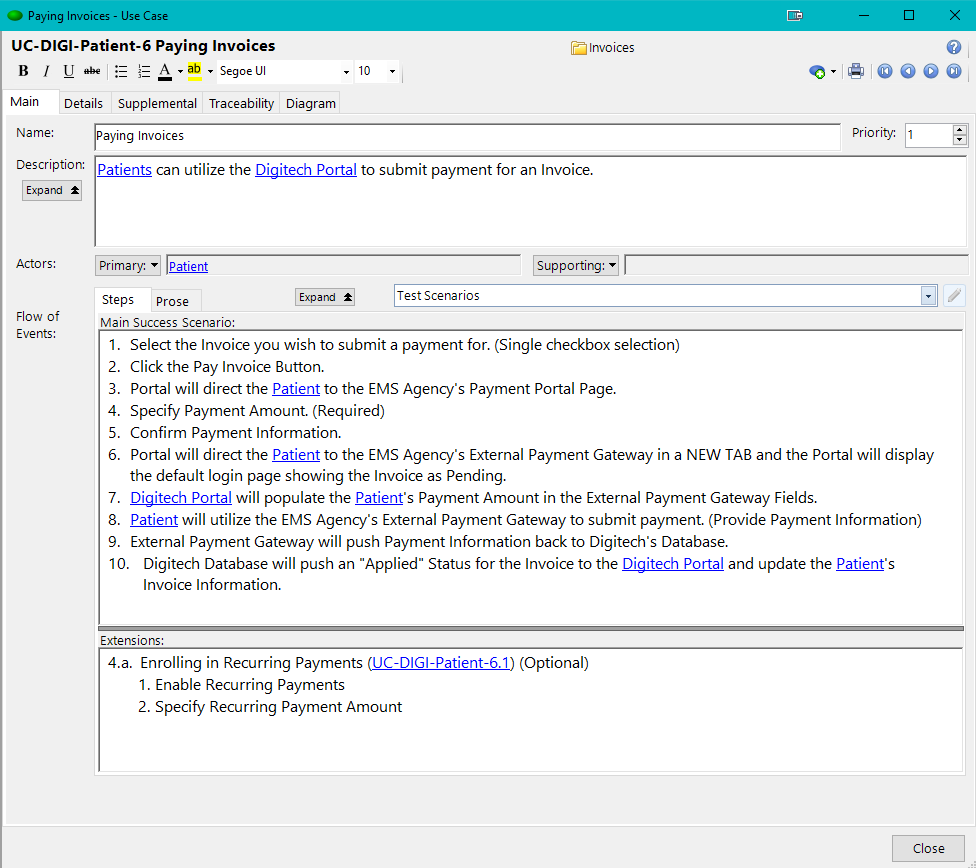
Task: Open the Traceability tab
Action: pos(242,103)
